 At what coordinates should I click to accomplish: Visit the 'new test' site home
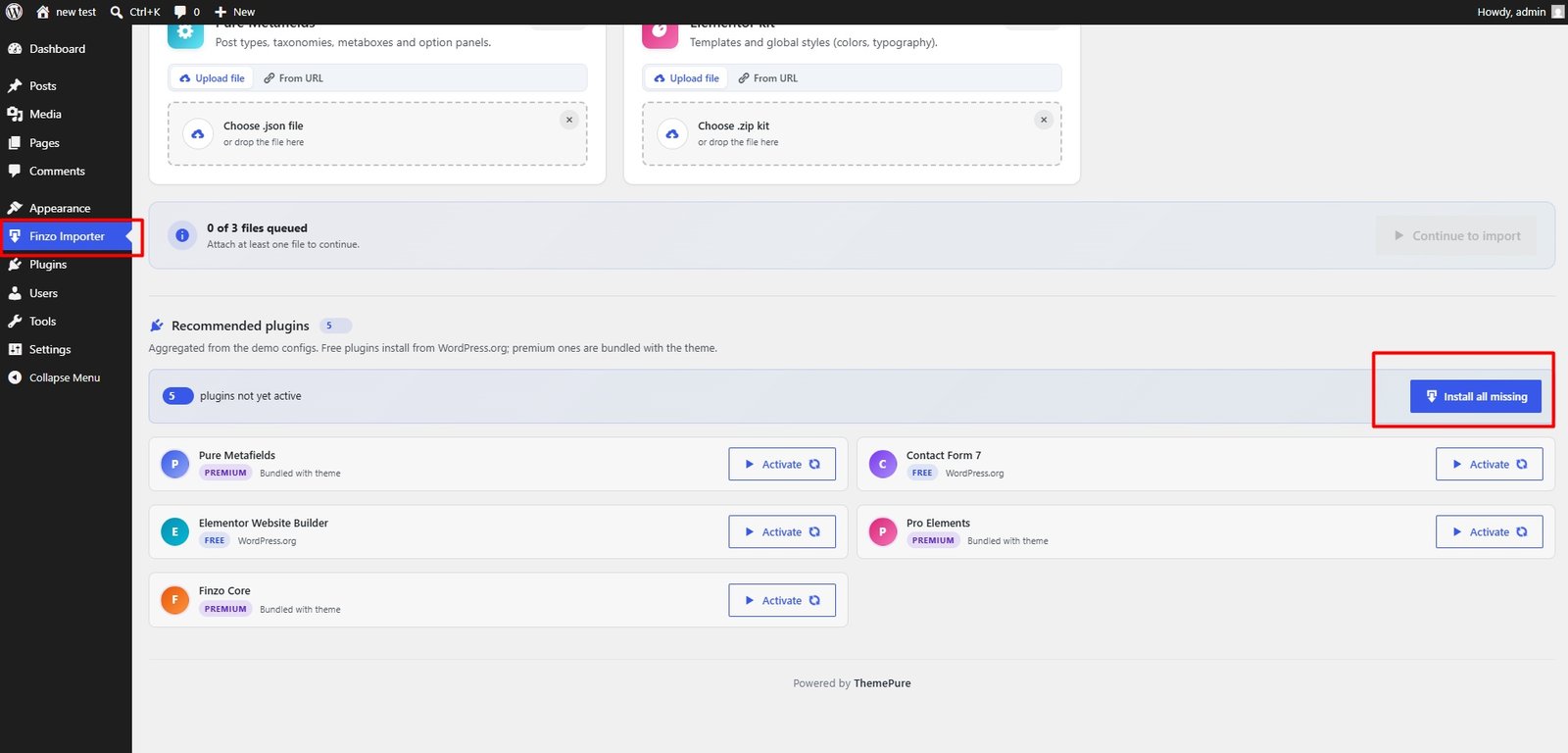67,12
